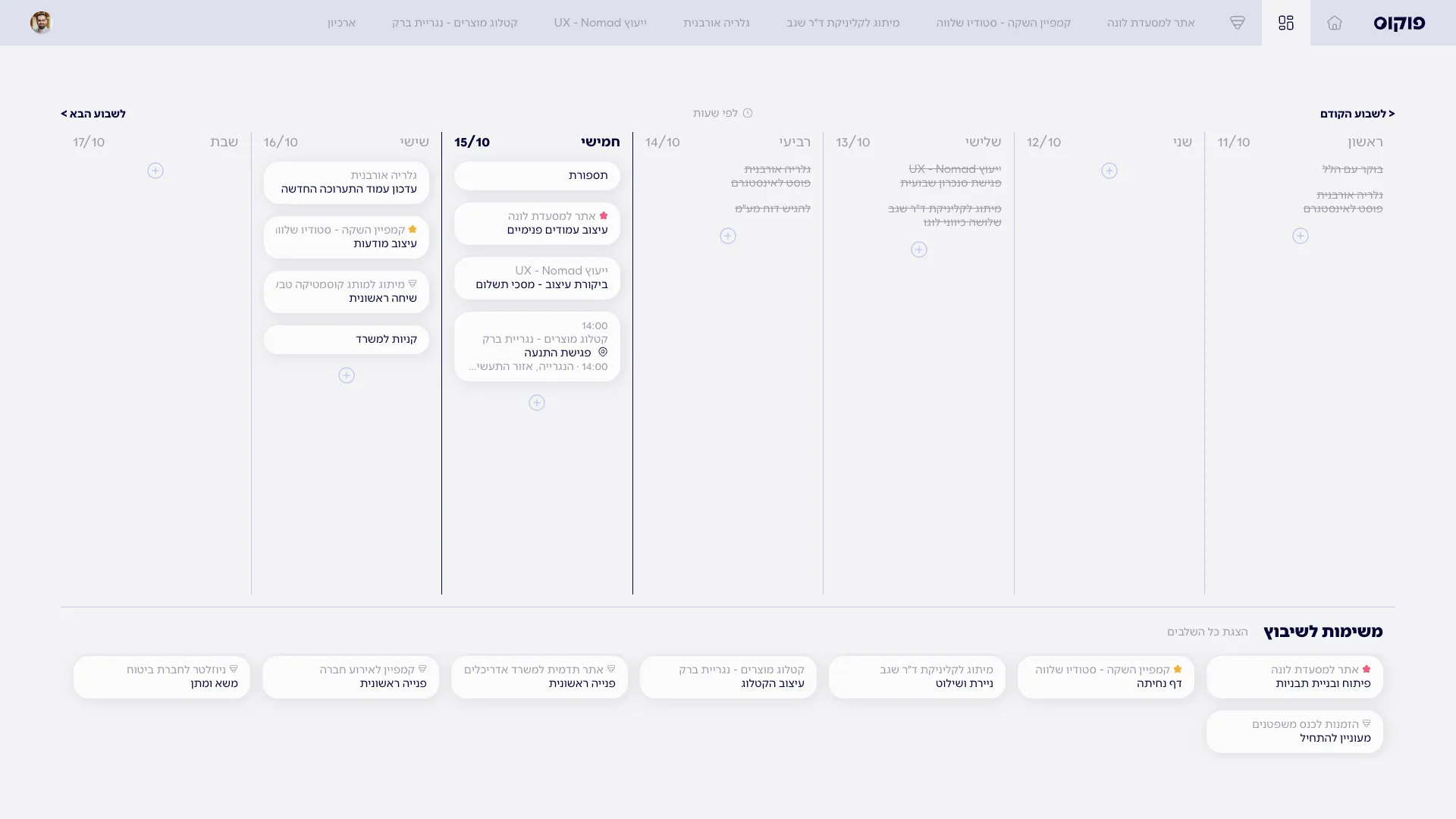
Task: Click yellow star on עיצוב מודעות card
Action: tap(413, 230)
